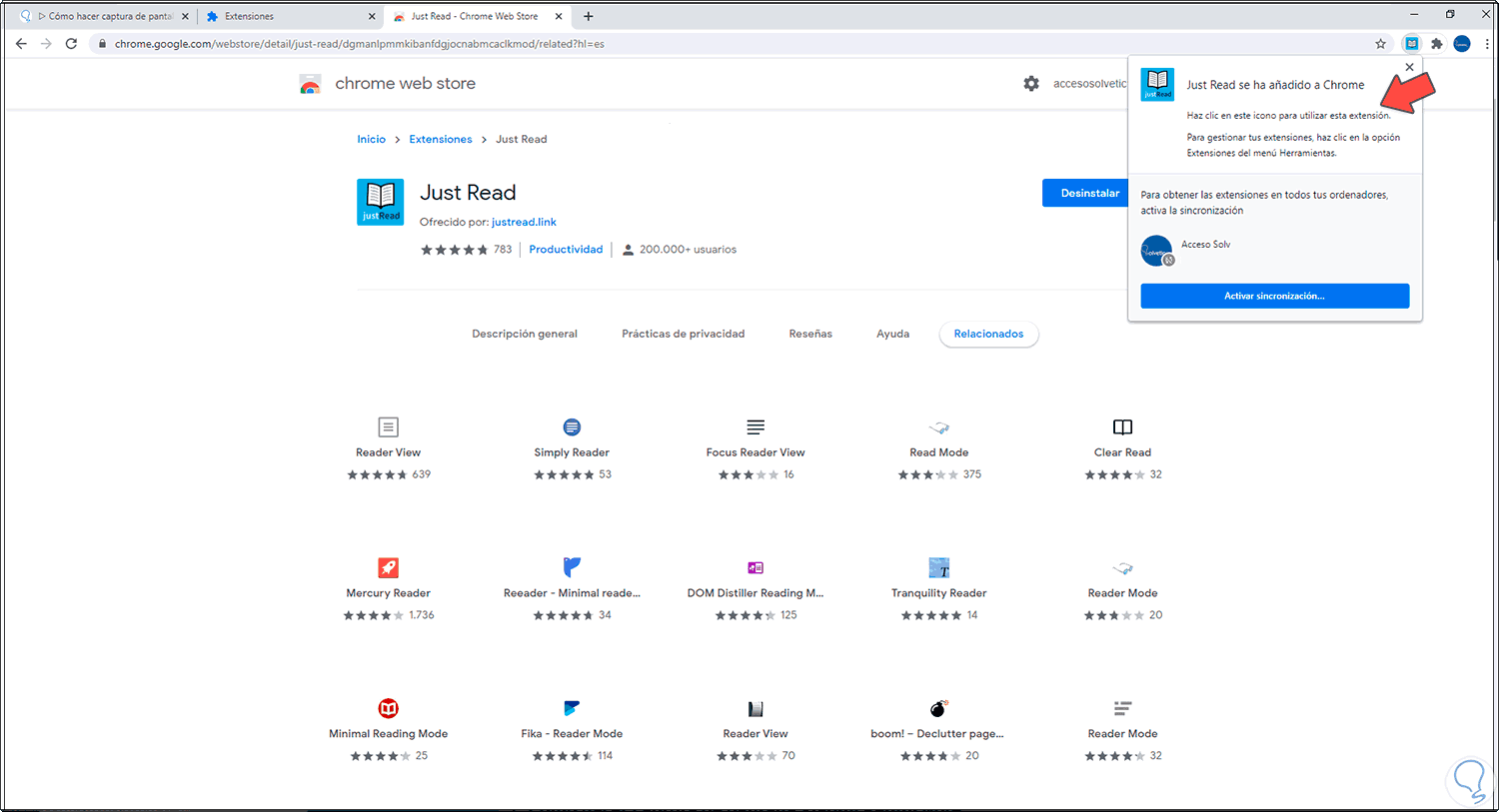Image resolution: width=1499 pixels, height=812 pixels.
Task: Bookmark this page with the star icon
Action: pyautogui.click(x=1381, y=44)
